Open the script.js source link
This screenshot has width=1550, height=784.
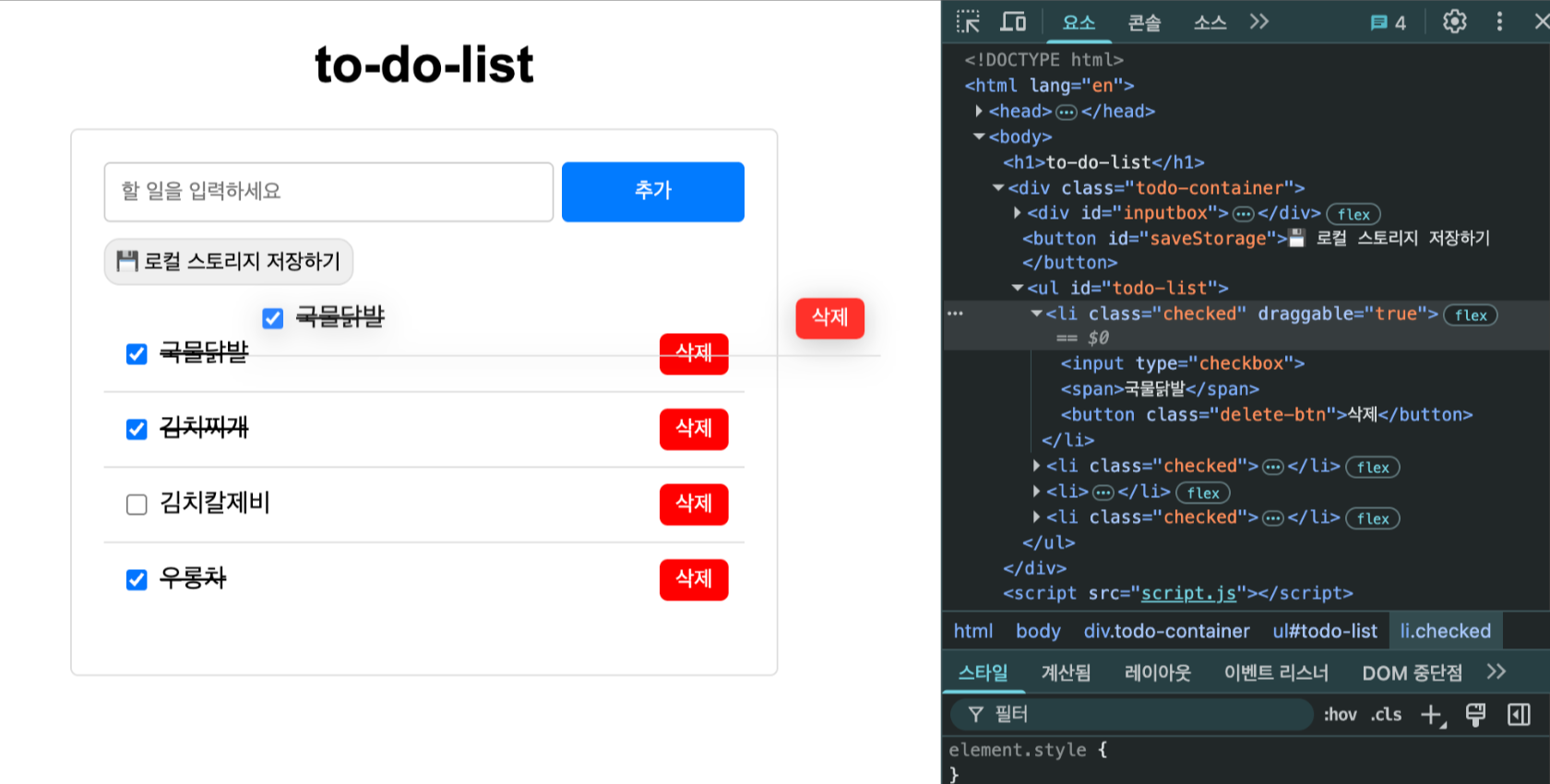1188,593
